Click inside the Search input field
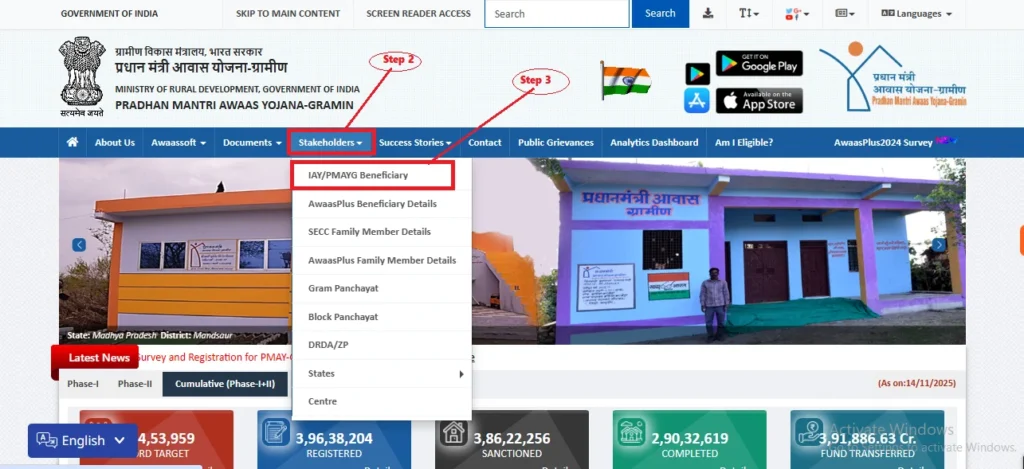Screen dimensions: 1024x469 (x=557, y=14)
